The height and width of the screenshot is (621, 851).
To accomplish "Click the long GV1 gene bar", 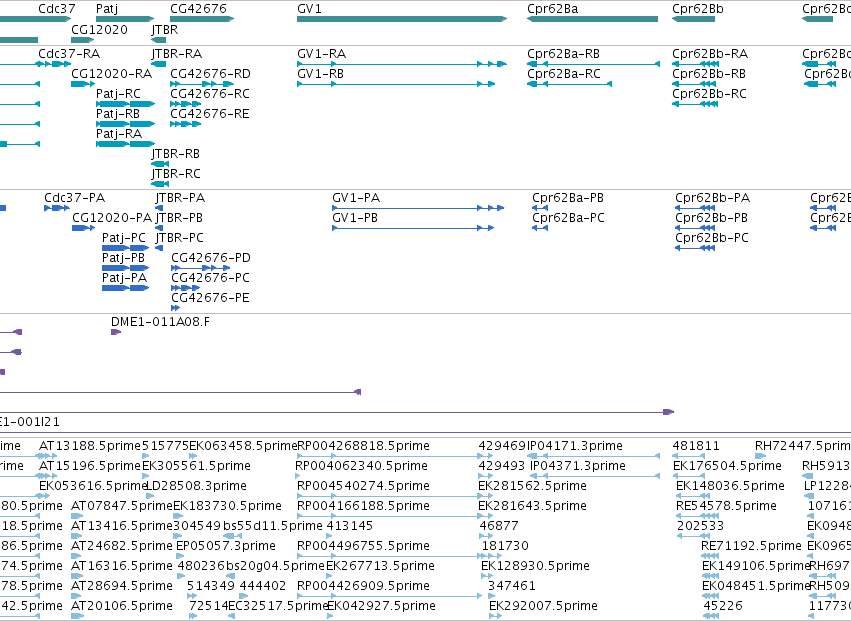I will click(x=402, y=19).
